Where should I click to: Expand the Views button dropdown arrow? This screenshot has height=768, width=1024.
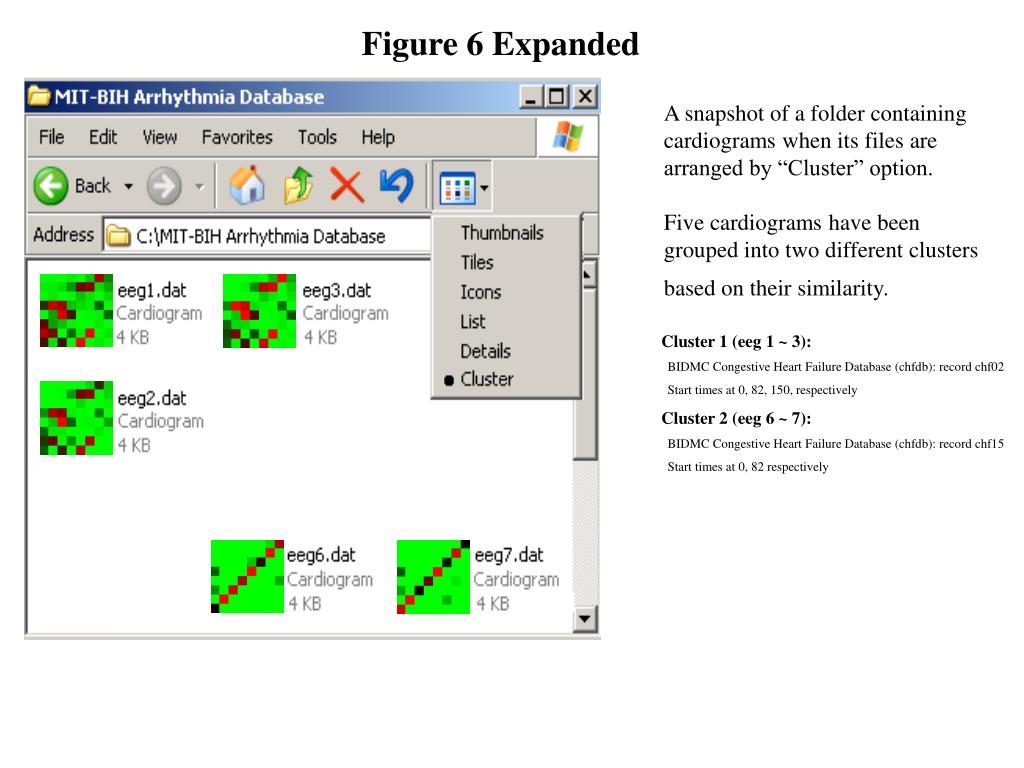click(x=485, y=188)
